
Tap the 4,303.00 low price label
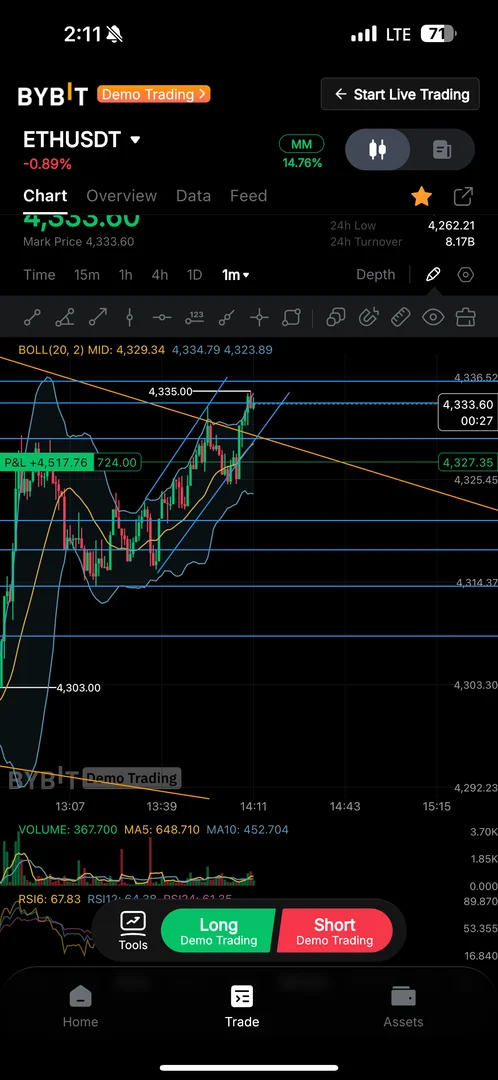point(78,688)
